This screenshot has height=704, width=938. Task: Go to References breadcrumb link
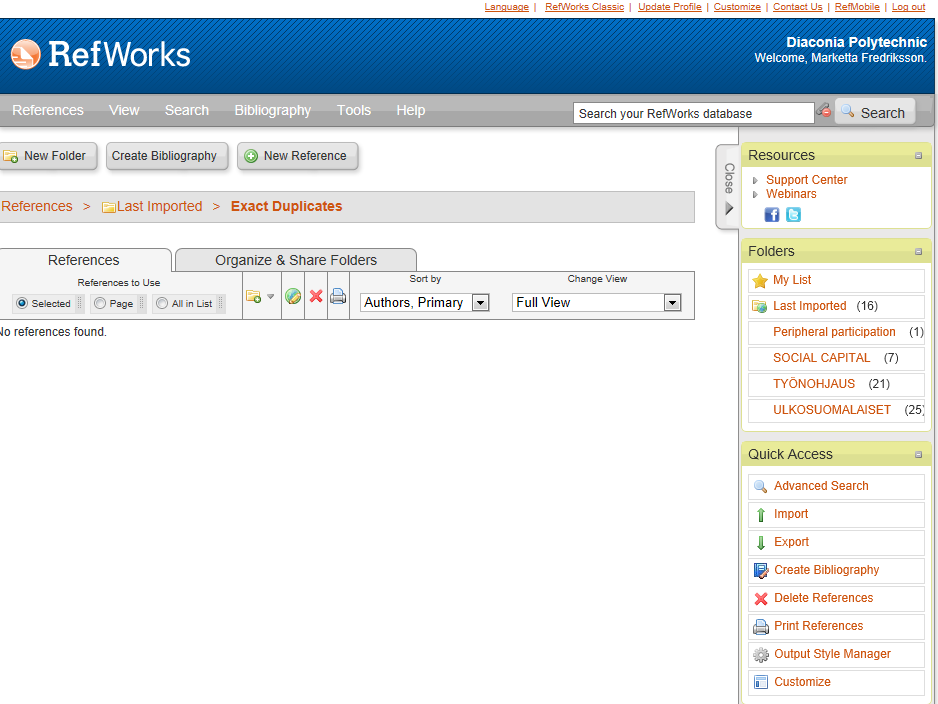click(x=36, y=206)
